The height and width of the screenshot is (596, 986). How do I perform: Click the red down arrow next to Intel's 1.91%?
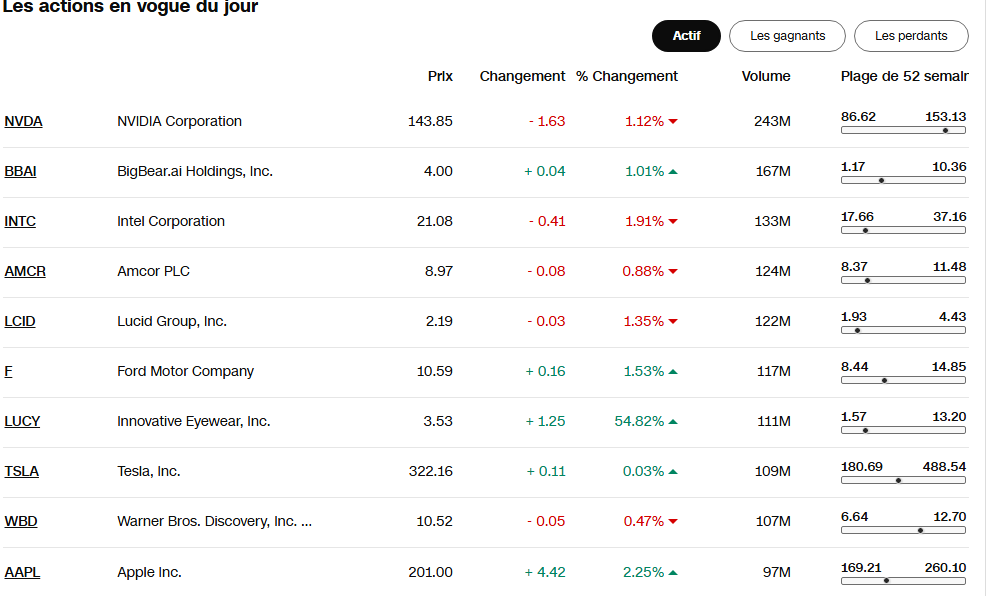(673, 222)
